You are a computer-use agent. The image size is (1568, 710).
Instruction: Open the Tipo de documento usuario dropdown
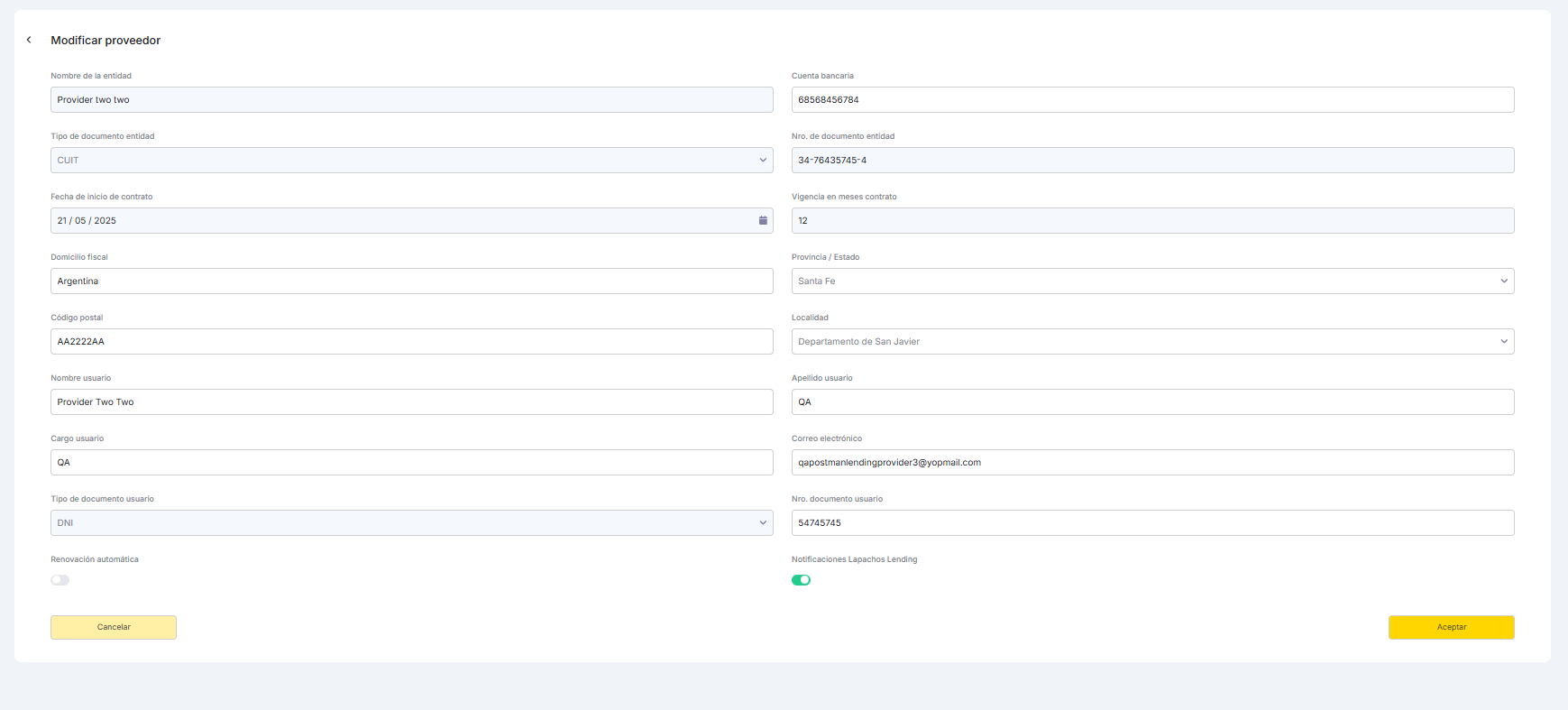(411, 523)
